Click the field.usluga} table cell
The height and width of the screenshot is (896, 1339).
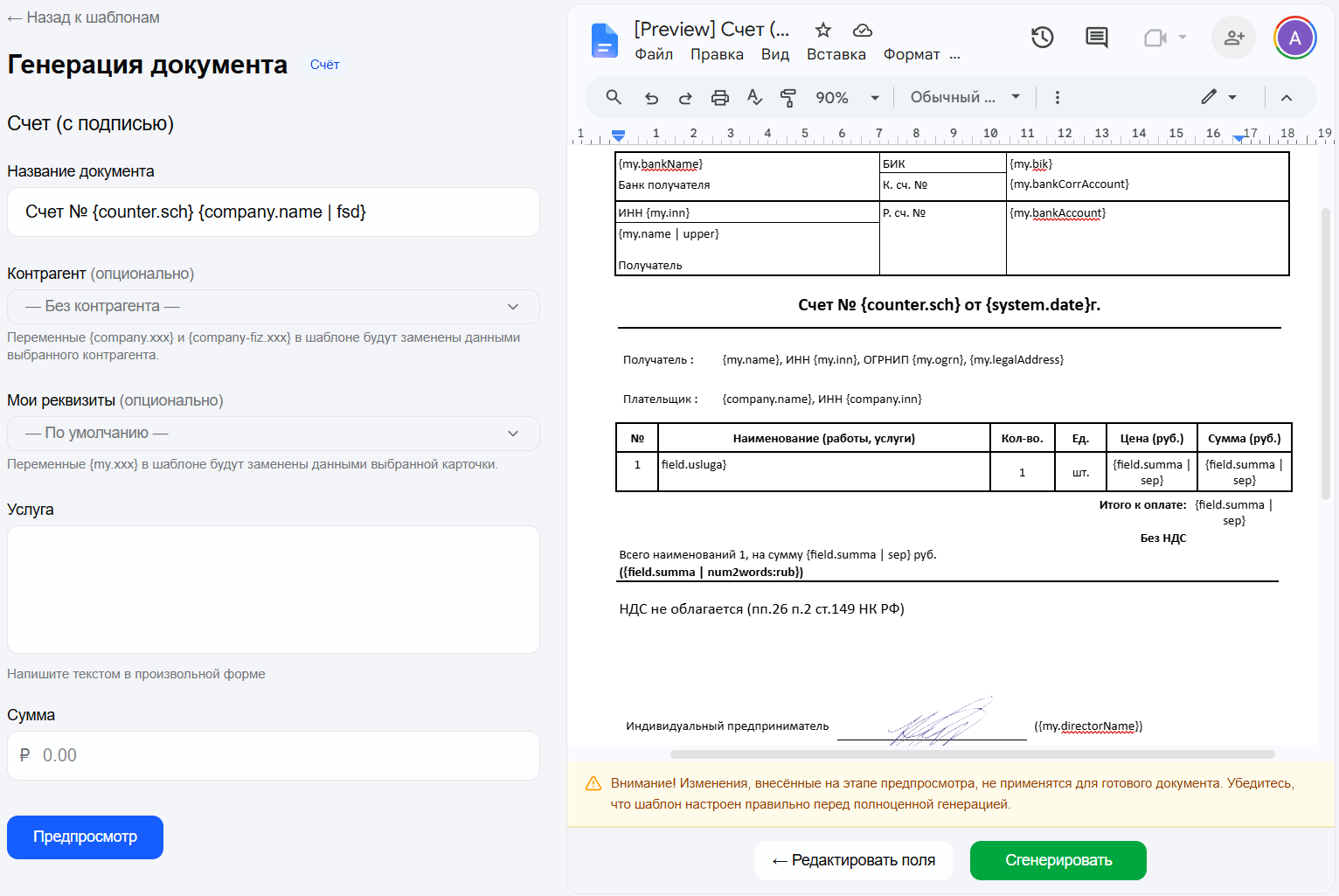(824, 471)
